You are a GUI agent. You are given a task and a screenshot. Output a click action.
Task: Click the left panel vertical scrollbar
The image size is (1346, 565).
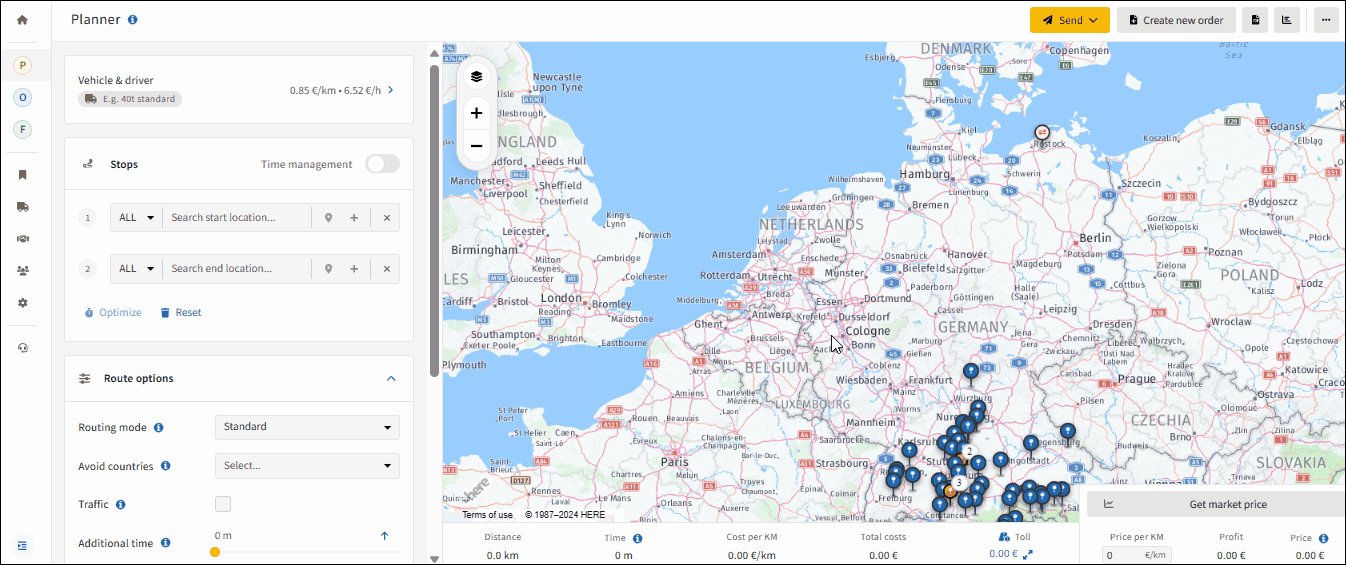pos(434,220)
